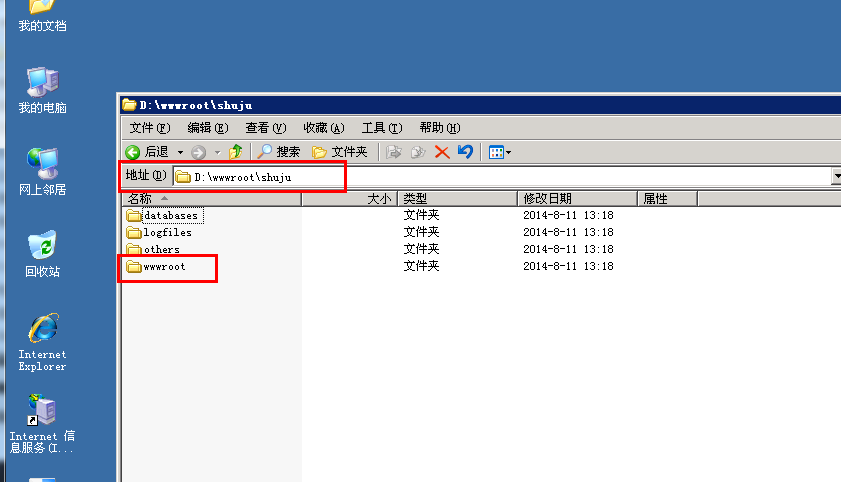Viewport: 841px width, 482px height.
Task: Open the Back button history dropdown
Action: [x=180, y=152]
